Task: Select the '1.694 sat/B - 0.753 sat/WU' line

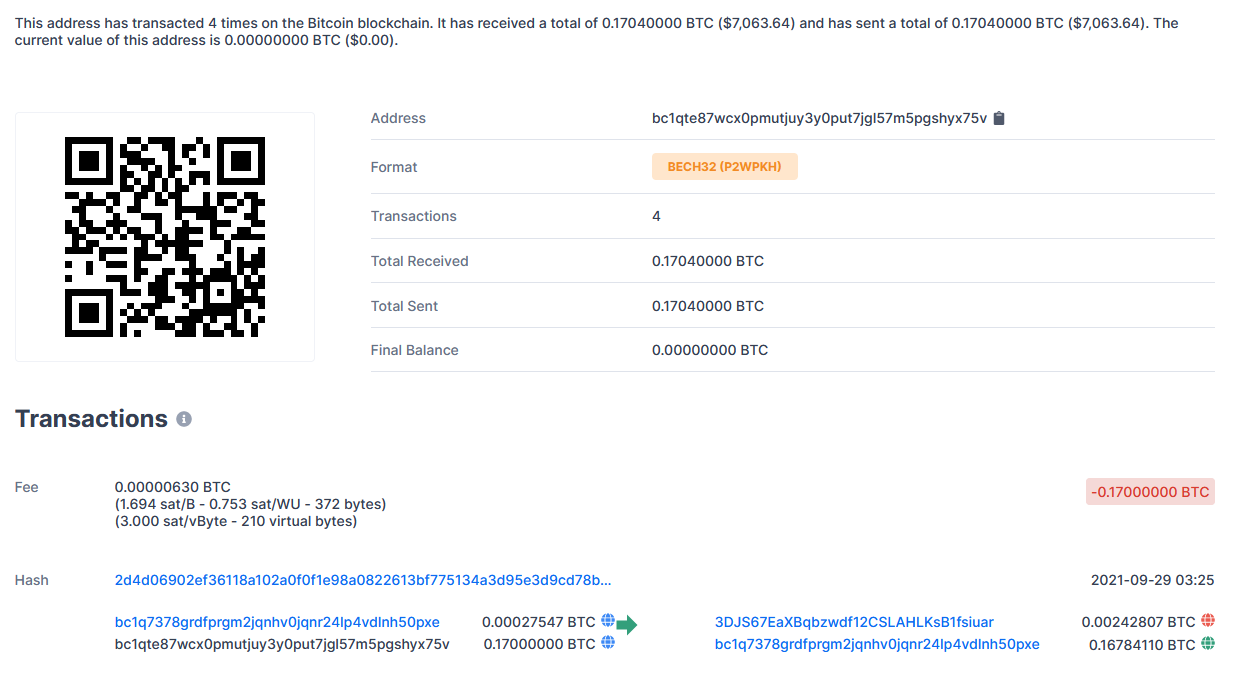Action: tap(251, 504)
